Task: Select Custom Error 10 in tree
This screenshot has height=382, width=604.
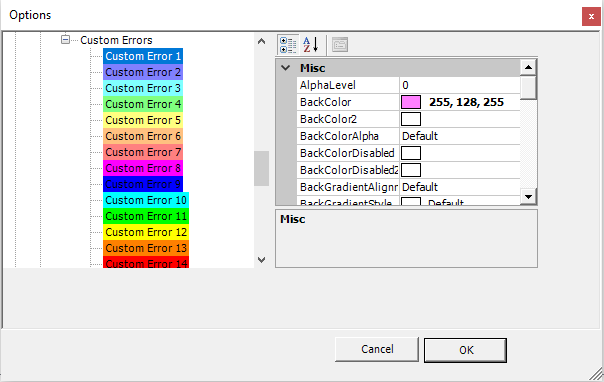Action: click(x=146, y=200)
